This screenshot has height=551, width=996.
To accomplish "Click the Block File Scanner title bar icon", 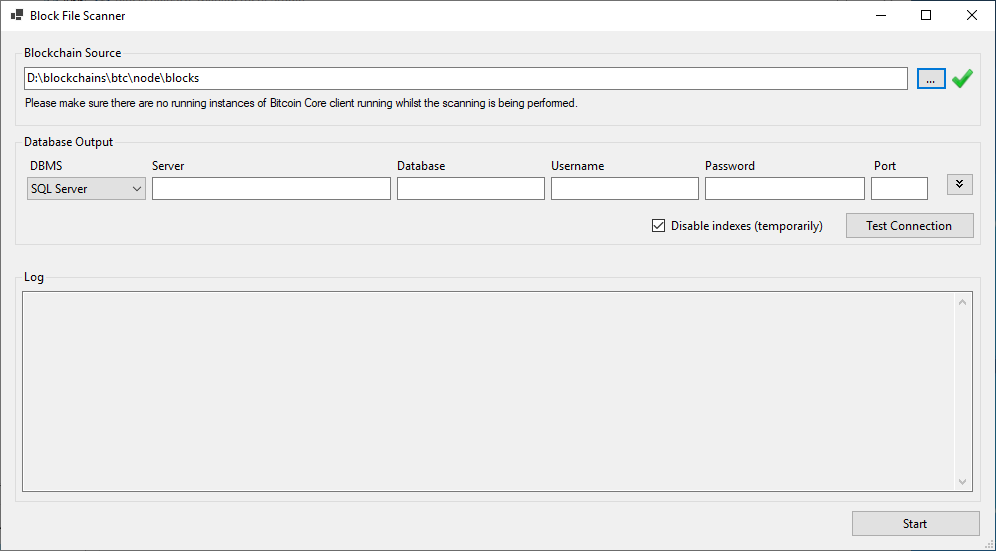I will point(17,15).
